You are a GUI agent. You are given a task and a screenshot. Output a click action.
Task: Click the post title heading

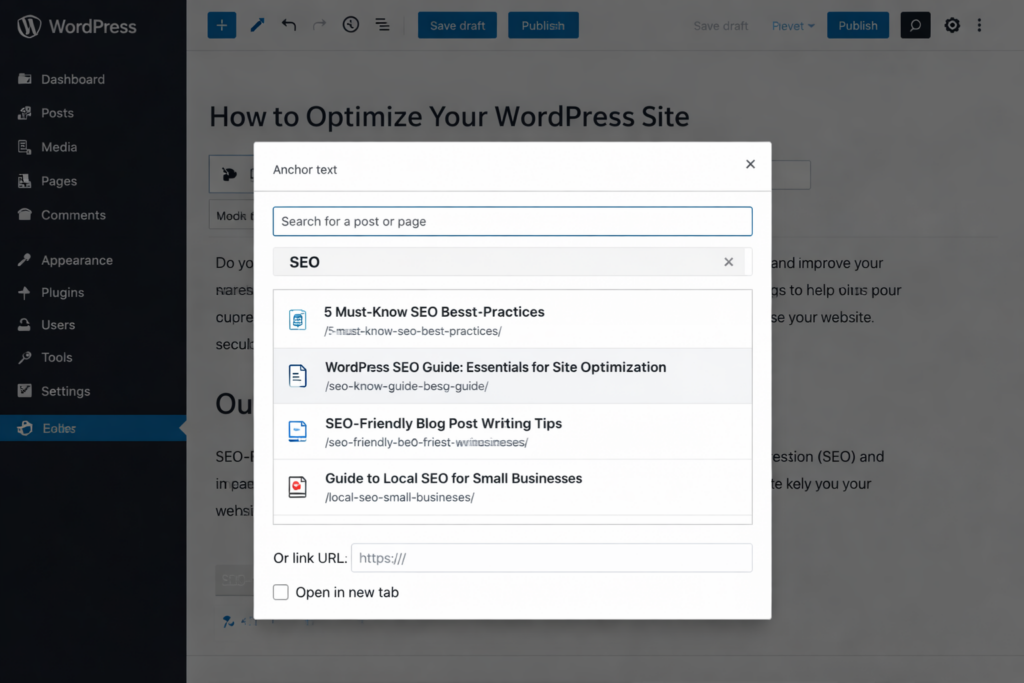tap(449, 117)
